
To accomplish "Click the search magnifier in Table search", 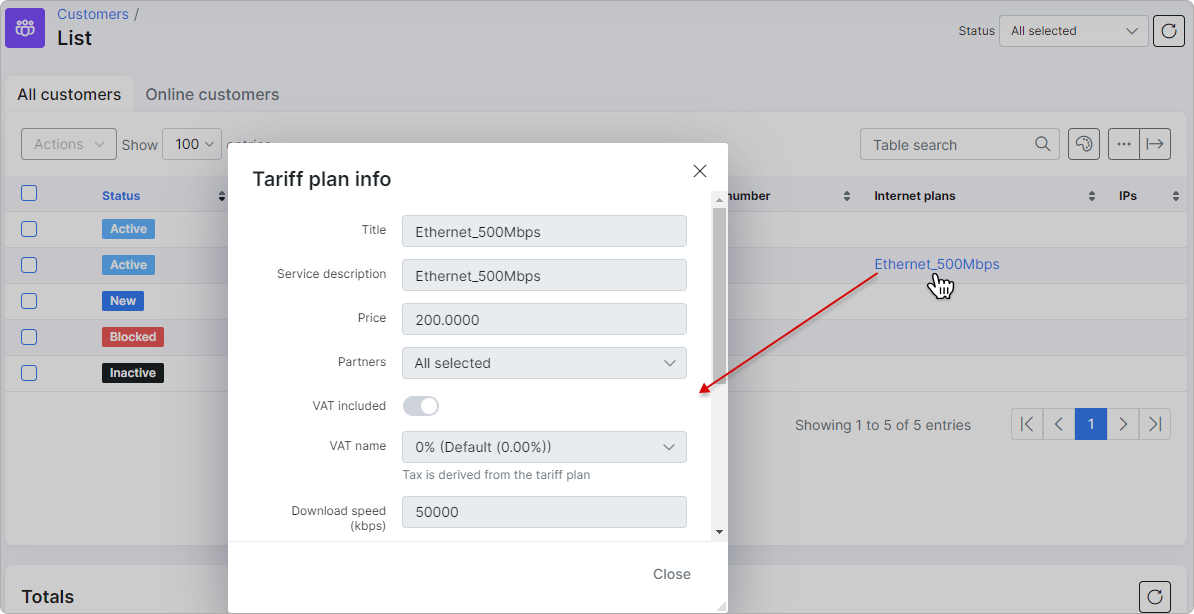I will (x=1042, y=144).
